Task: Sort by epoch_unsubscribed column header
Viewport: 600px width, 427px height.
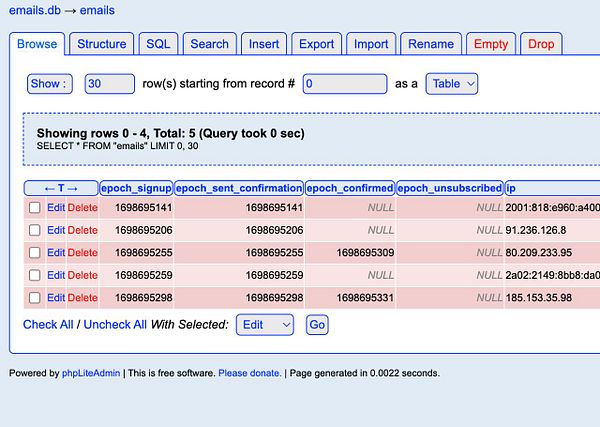Action: pyautogui.click(x=450, y=188)
